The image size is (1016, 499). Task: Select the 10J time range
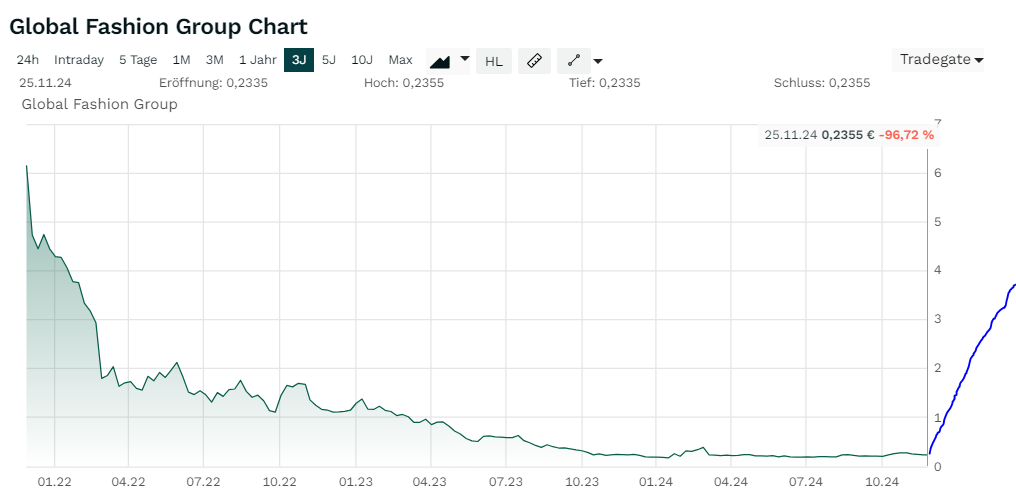point(362,60)
